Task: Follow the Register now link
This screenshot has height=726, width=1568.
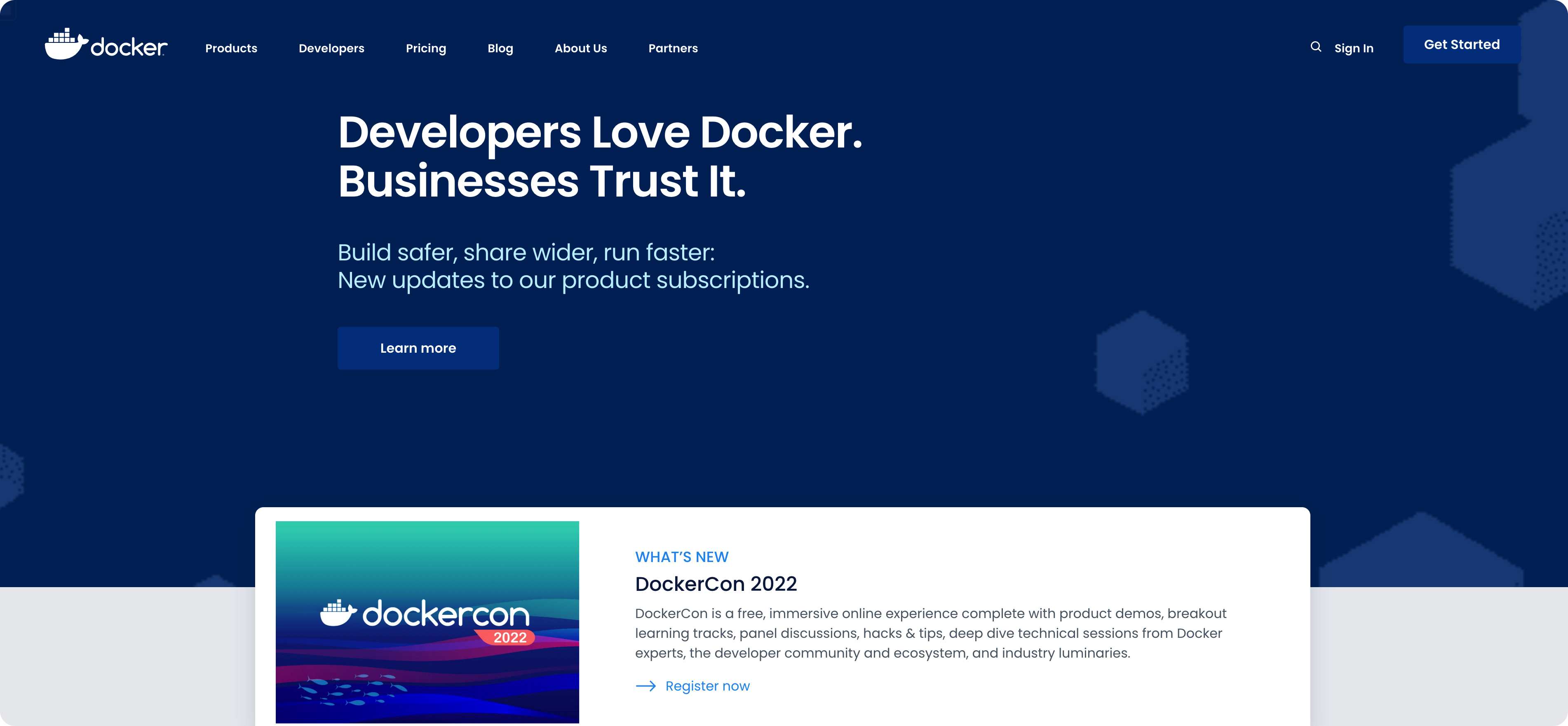Action: click(707, 686)
